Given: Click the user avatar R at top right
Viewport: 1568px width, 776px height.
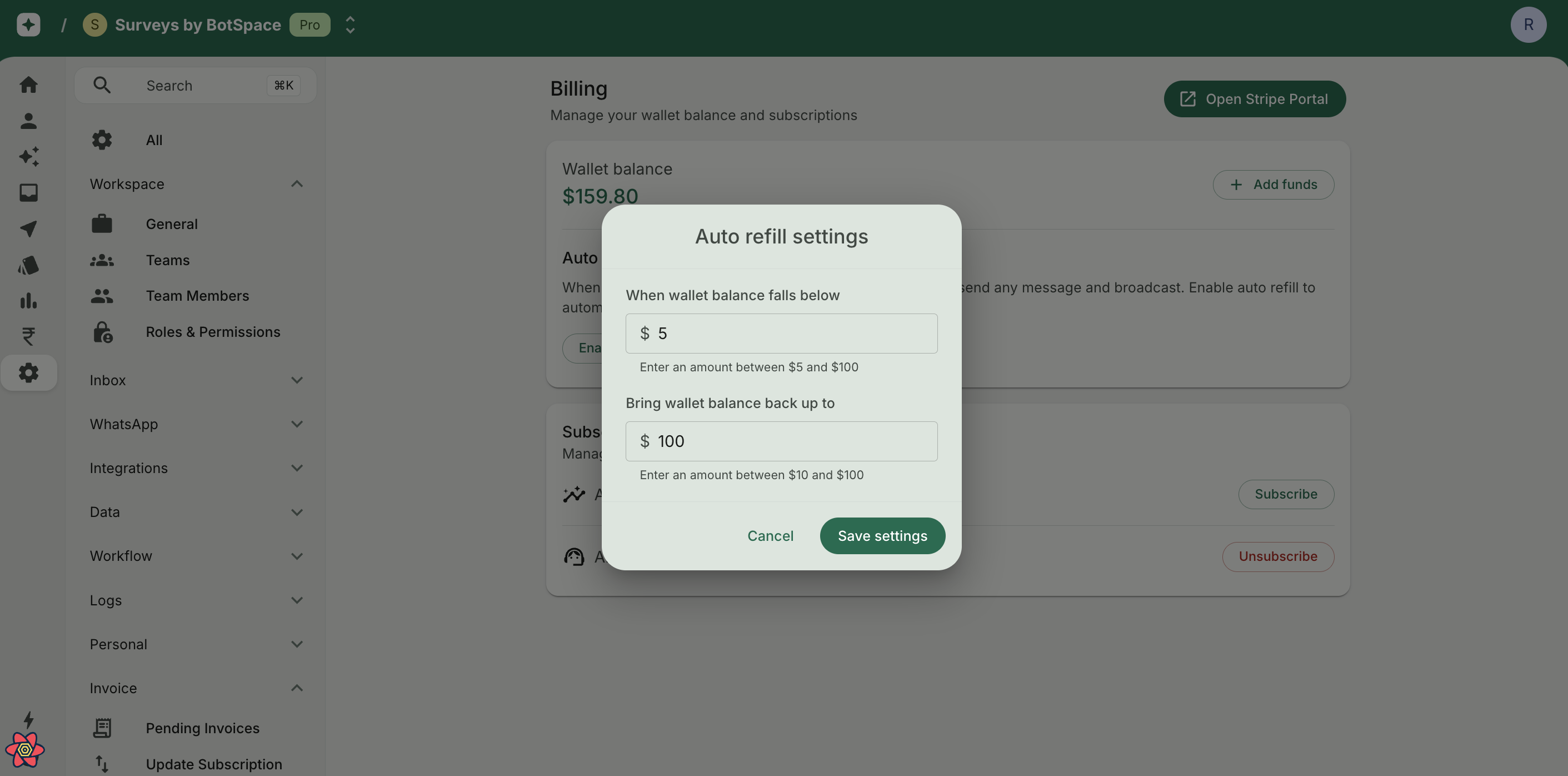Looking at the screenshot, I should pos(1528,24).
